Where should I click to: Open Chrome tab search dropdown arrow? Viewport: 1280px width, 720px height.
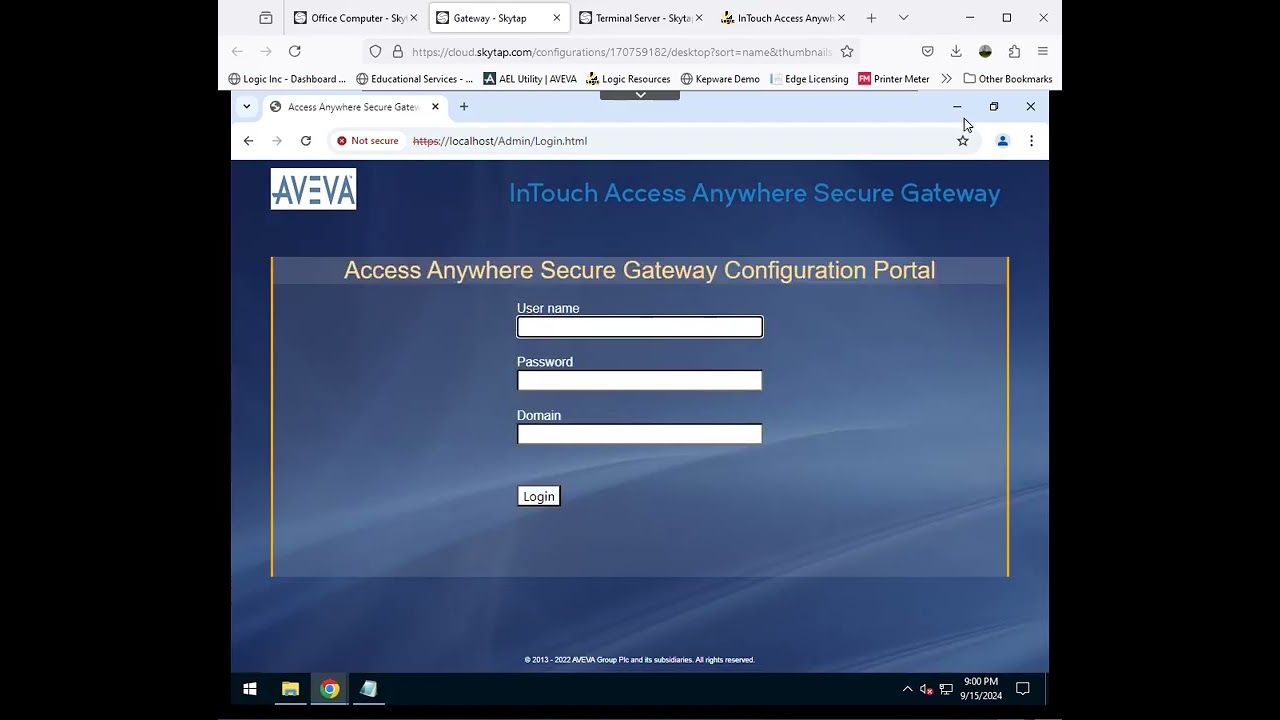pyautogui.click(x=247, y=106)
